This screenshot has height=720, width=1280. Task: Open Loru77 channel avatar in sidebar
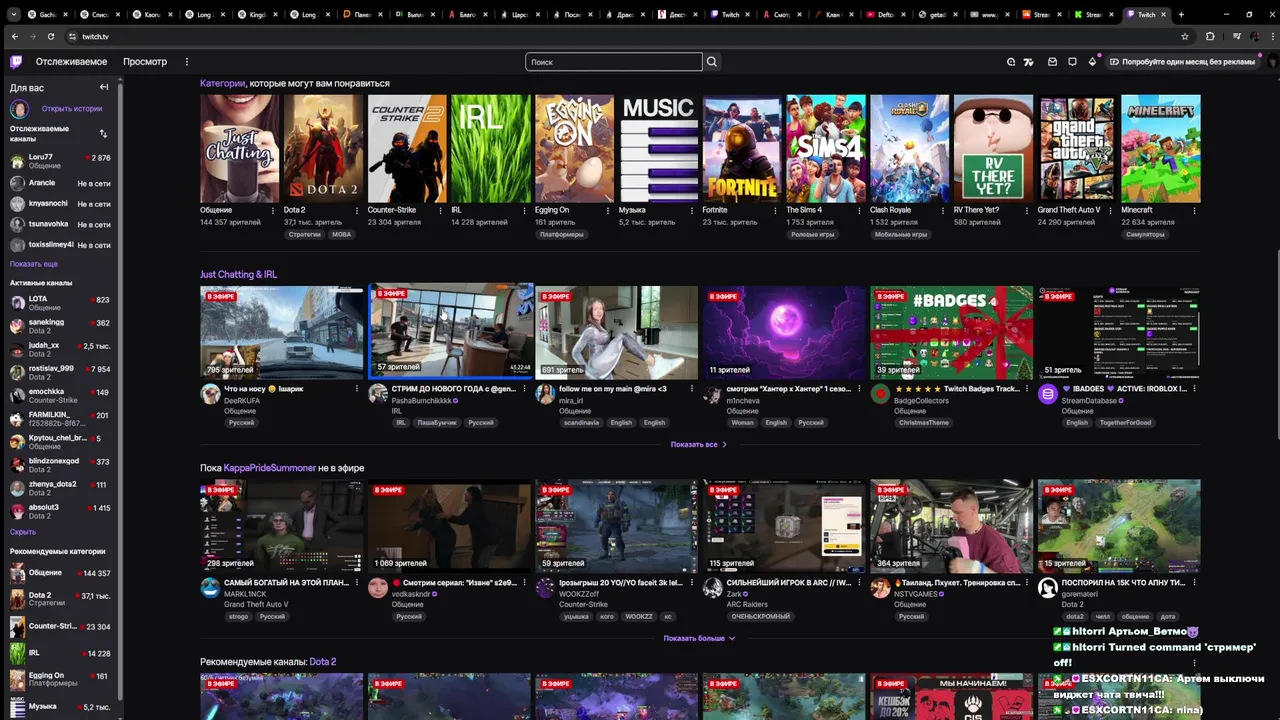tap(18, 161)
